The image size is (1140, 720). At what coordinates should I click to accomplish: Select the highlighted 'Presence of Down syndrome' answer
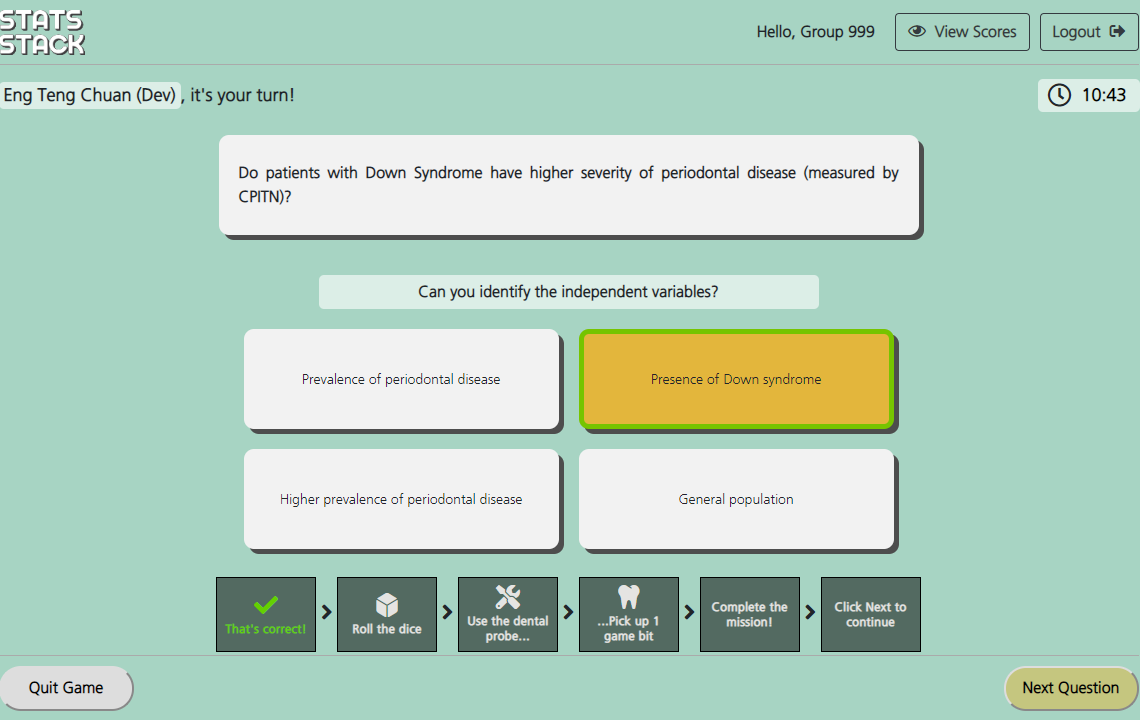(736, 379)
